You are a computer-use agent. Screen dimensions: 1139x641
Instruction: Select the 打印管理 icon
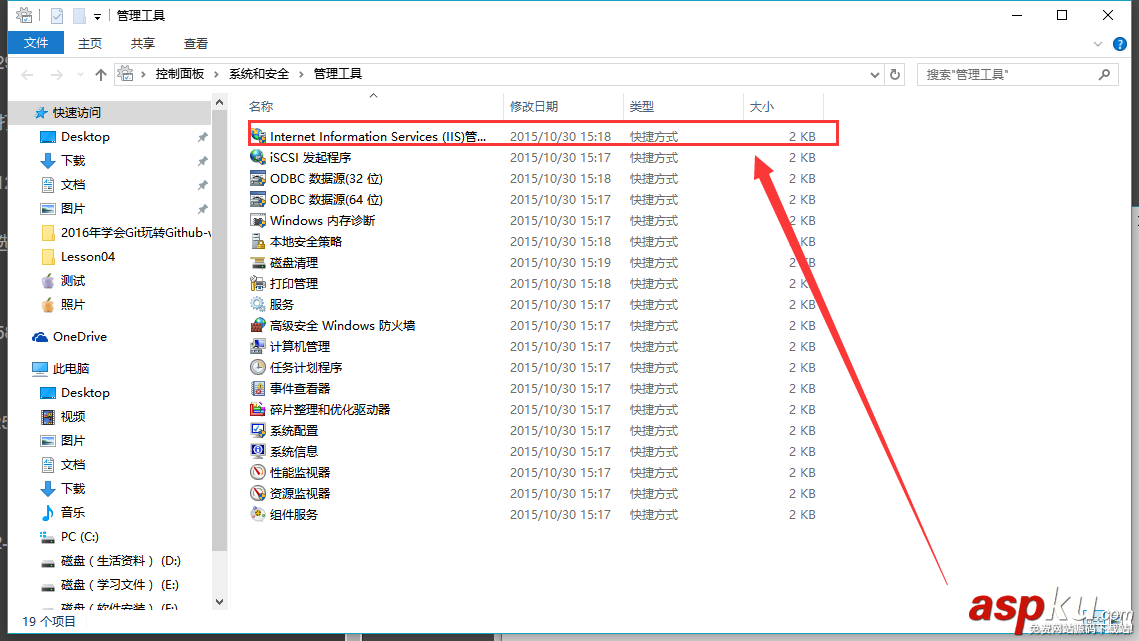(258, 283)
